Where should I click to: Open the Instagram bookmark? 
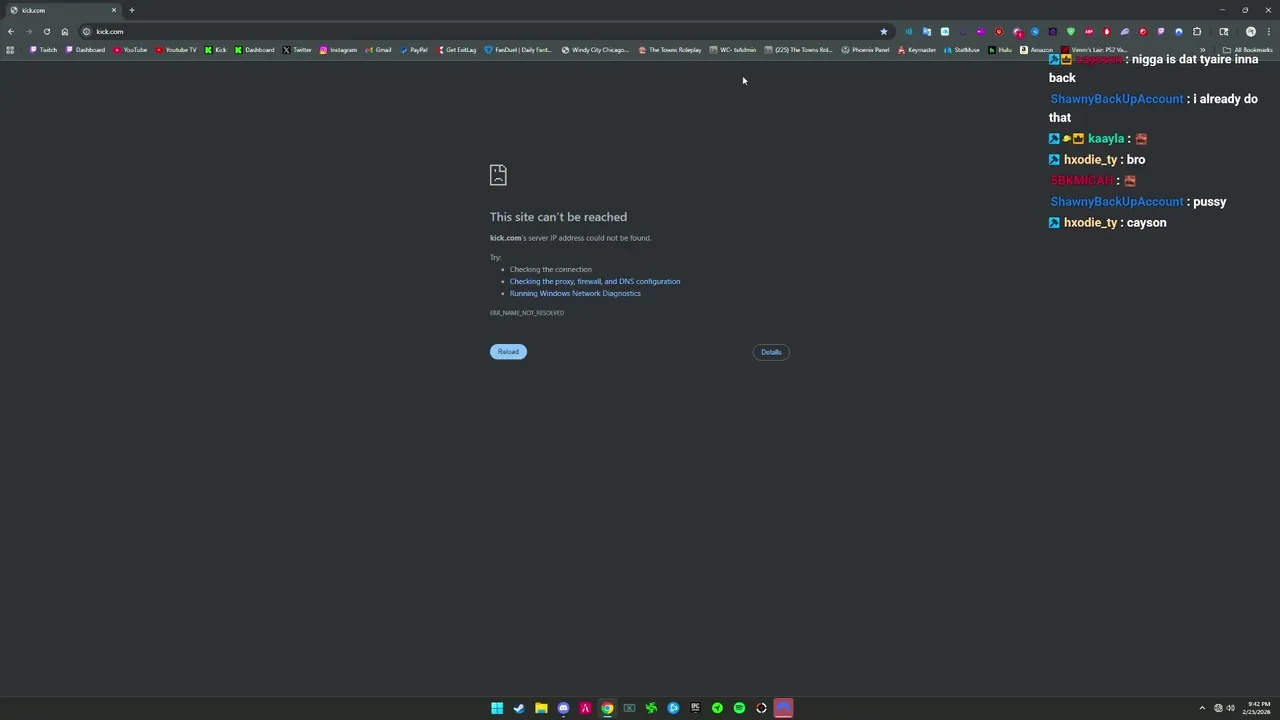click(x=338, y=50)
